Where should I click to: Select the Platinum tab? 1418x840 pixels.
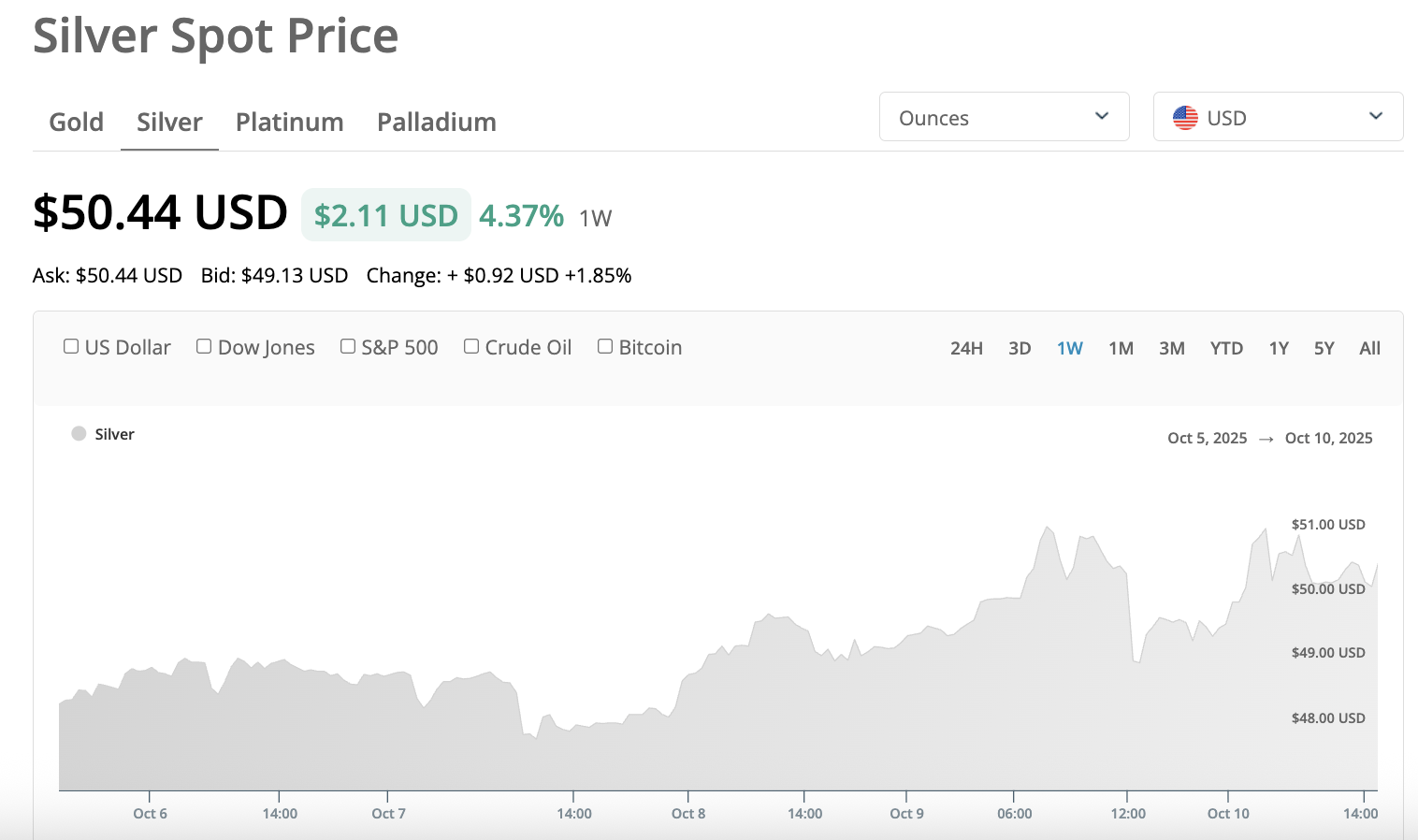289,123
